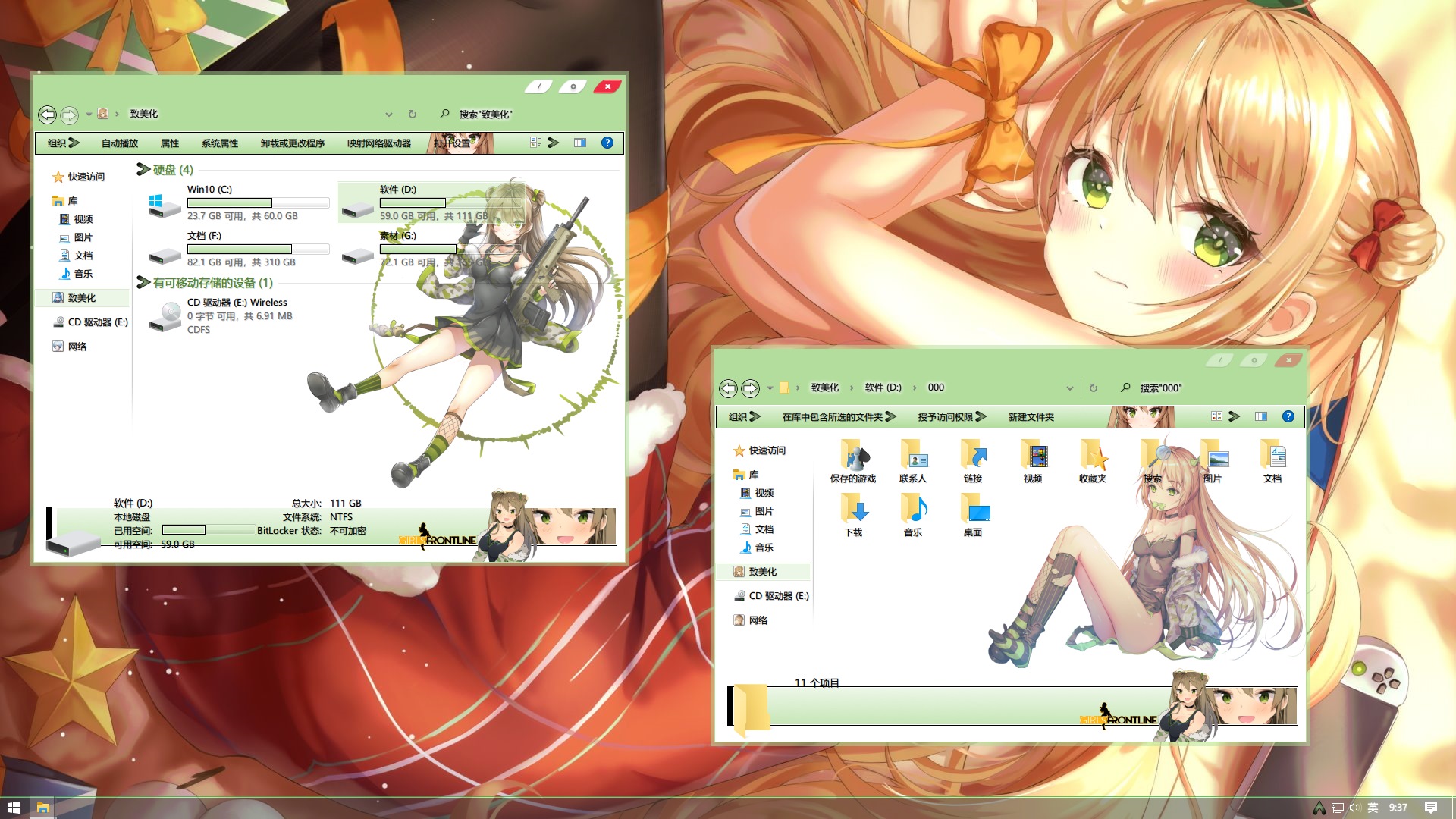Collapse 硬盘 (4) group

coord(143,169)
